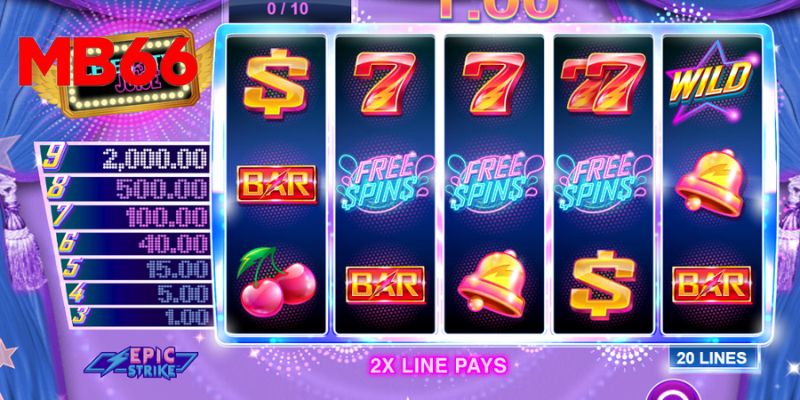
Task: Click the WILD star symbol
Action: point(712,83)
